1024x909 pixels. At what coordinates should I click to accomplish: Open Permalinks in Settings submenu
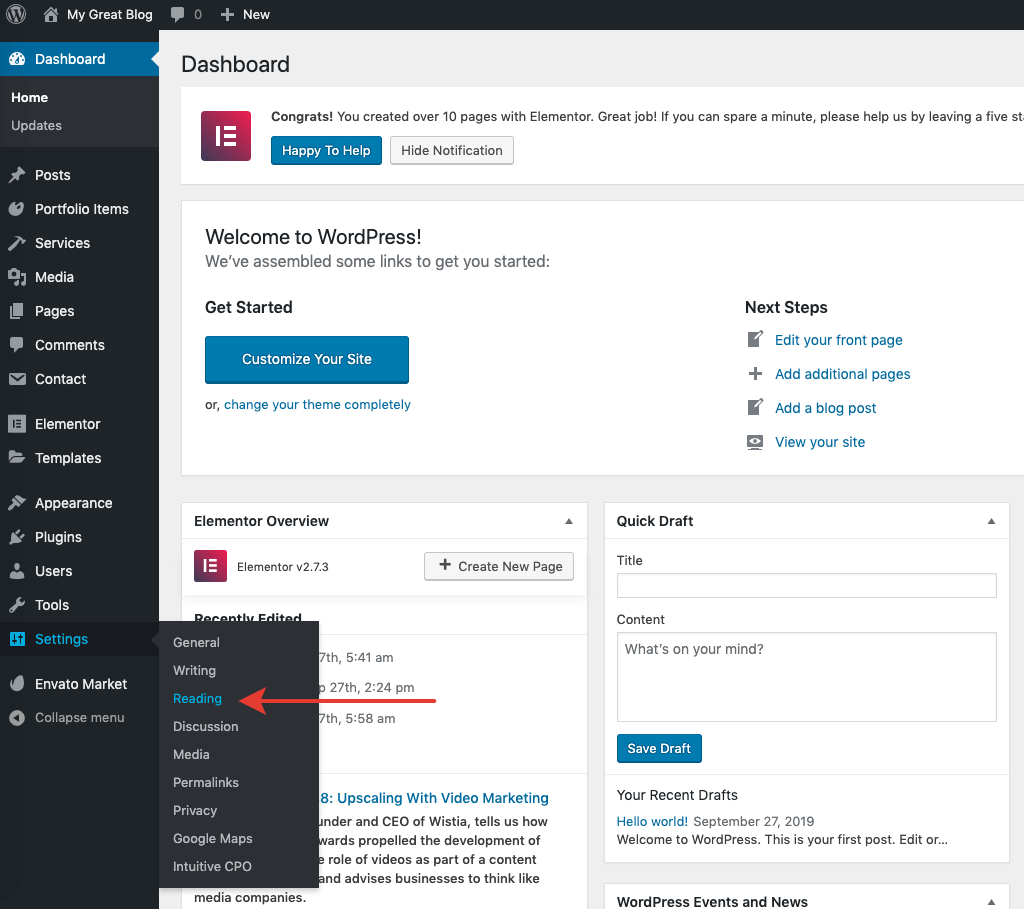point(205,782)
